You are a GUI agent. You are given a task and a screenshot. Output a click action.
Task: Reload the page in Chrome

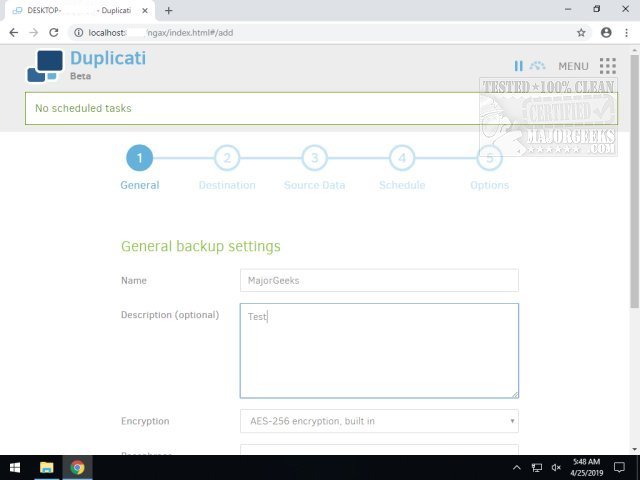[x=55, y=32]
